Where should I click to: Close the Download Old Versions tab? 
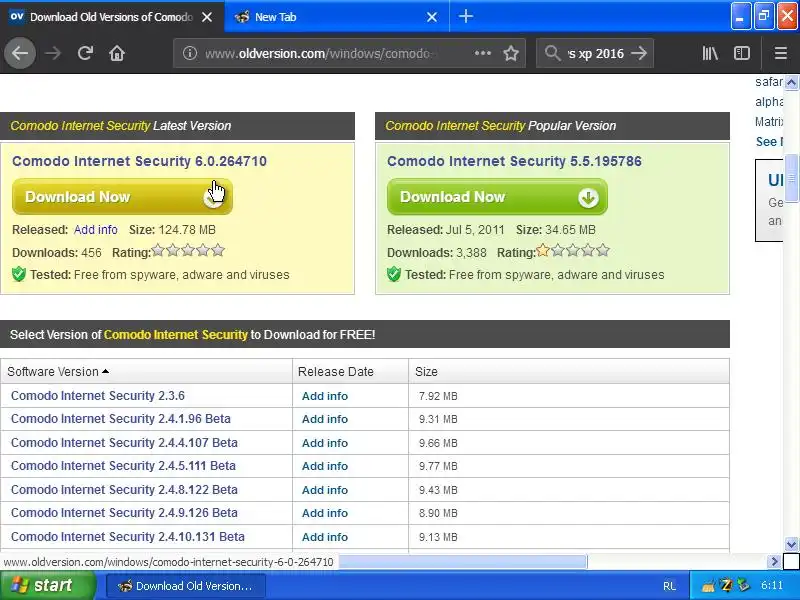click(207, 17)
